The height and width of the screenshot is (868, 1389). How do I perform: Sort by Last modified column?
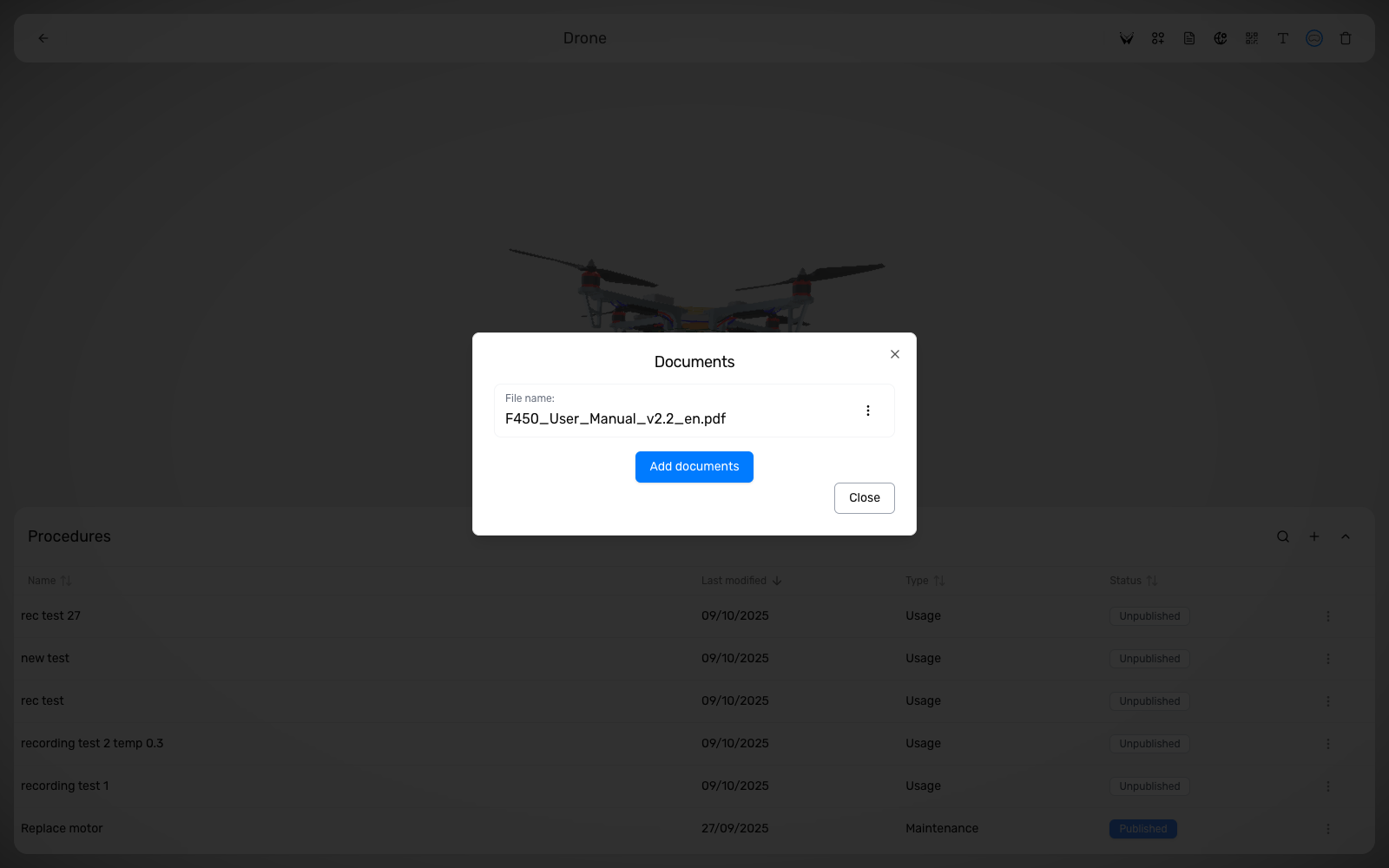741,581
